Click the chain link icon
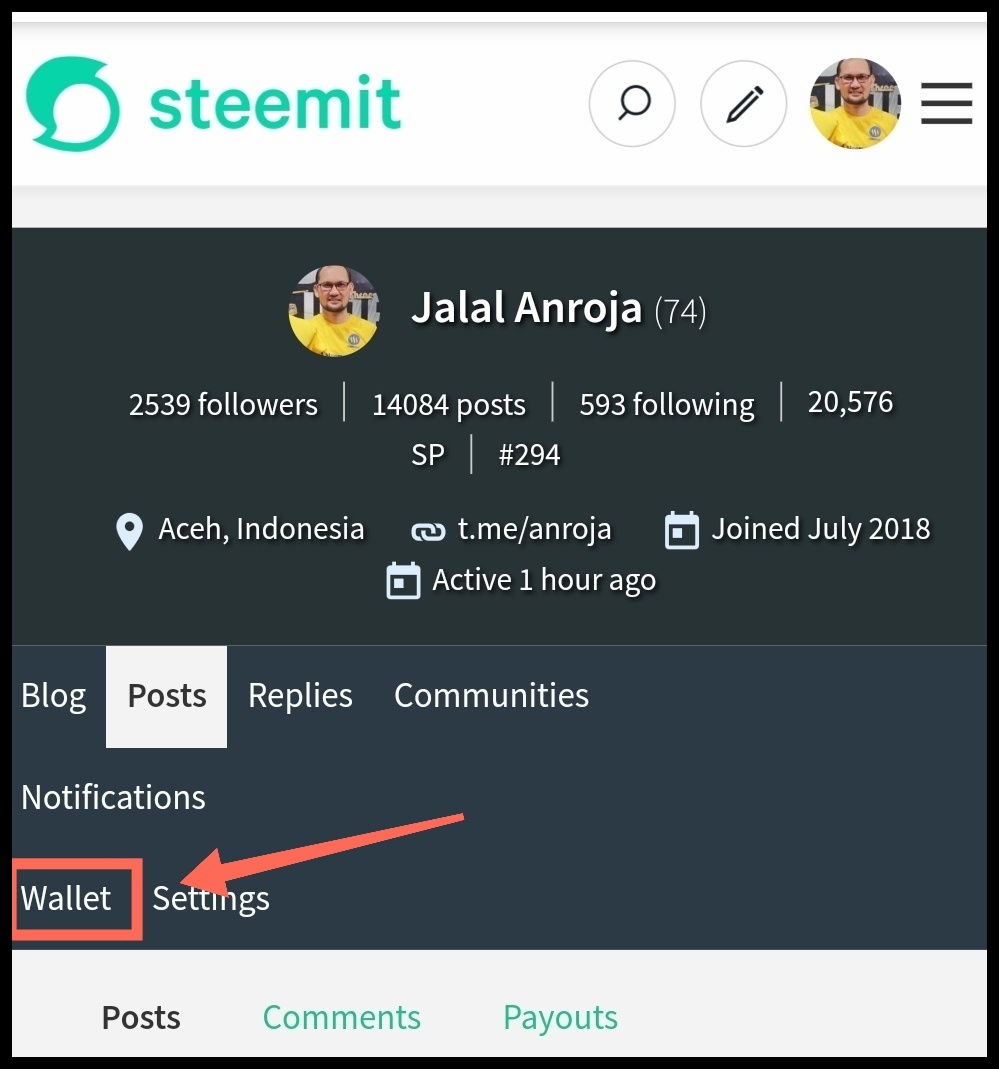 point(428,531)
